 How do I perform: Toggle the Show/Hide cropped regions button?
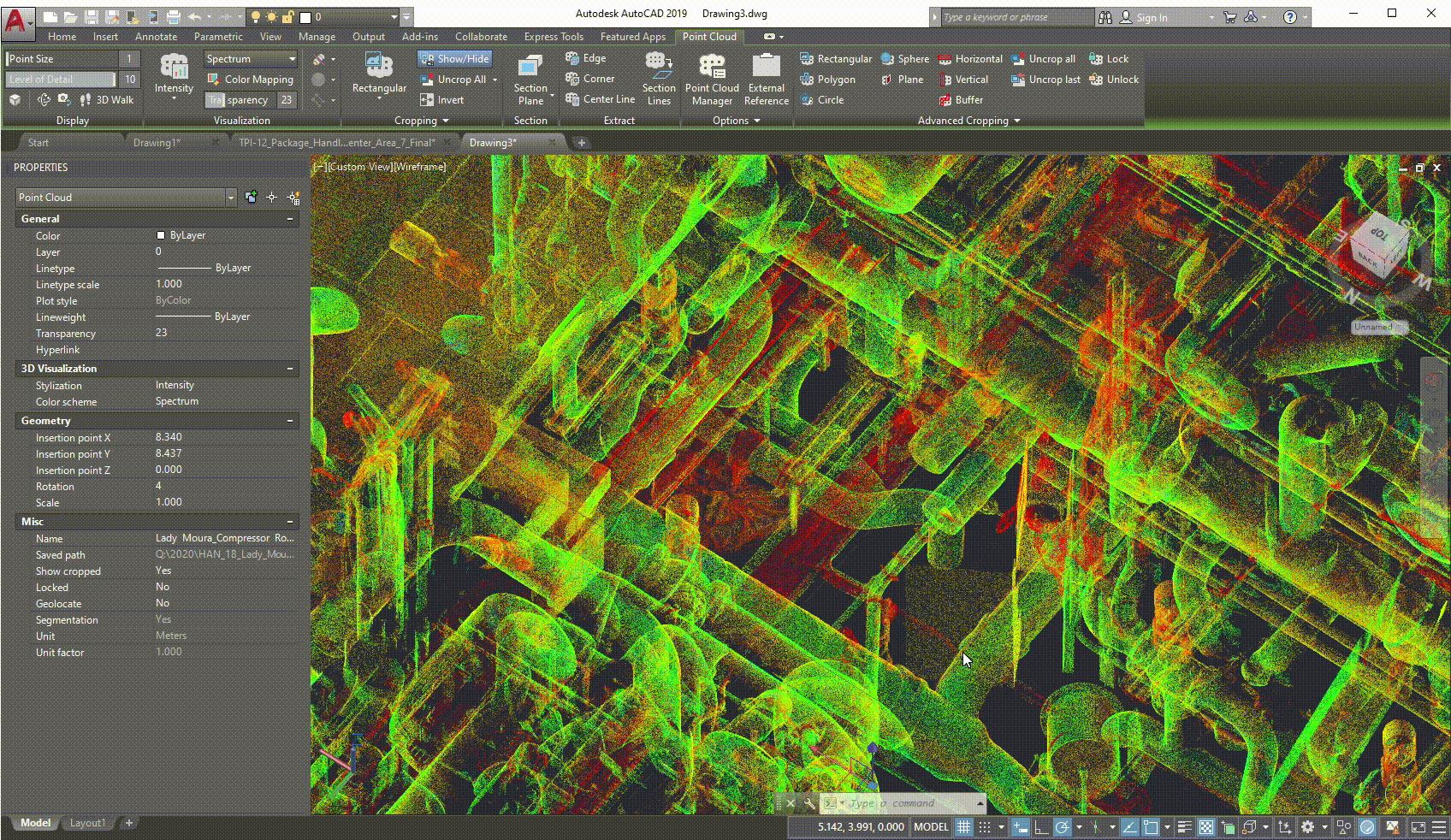[455, 59]
